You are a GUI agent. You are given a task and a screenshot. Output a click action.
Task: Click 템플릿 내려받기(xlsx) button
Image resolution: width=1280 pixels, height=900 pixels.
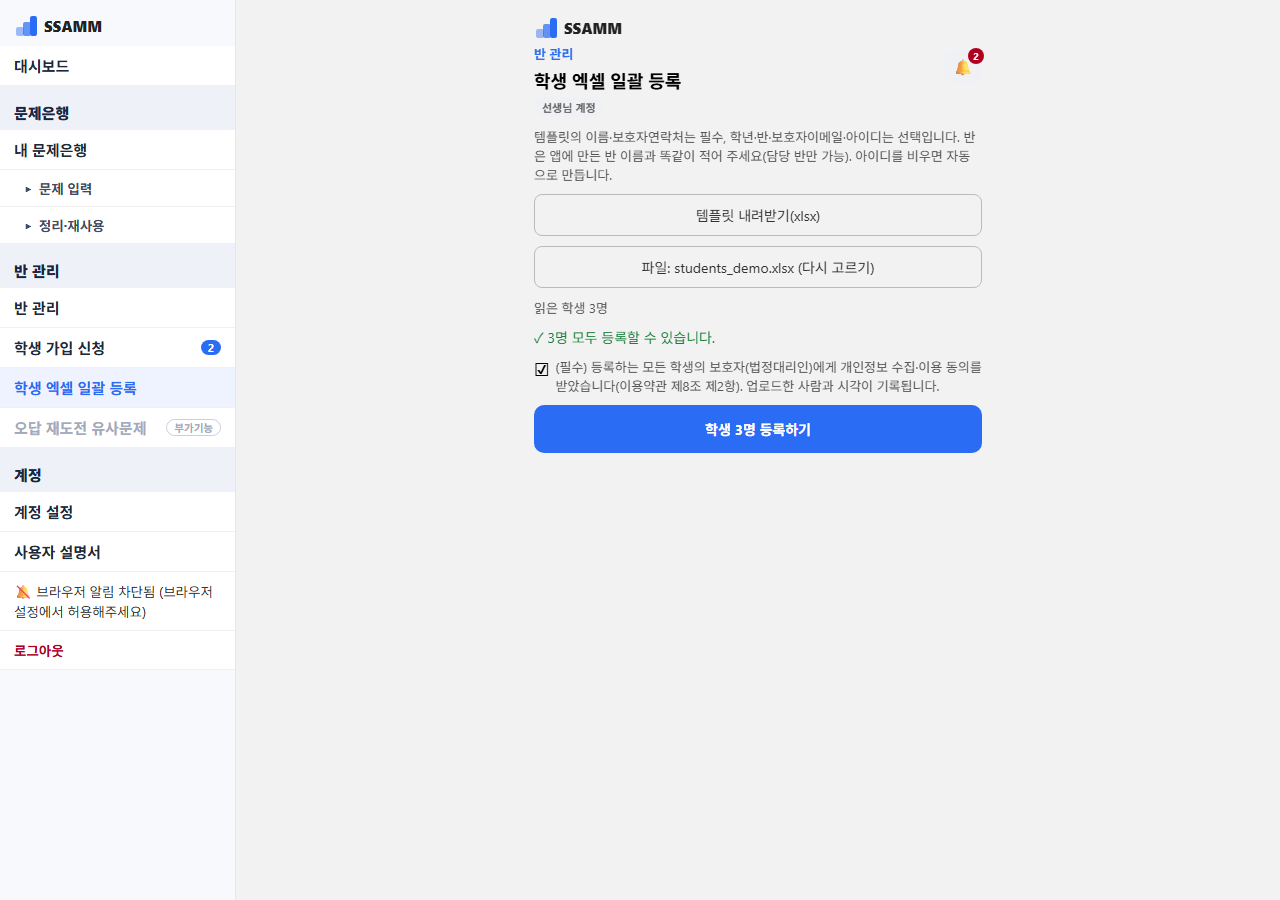tap(758, 215)
